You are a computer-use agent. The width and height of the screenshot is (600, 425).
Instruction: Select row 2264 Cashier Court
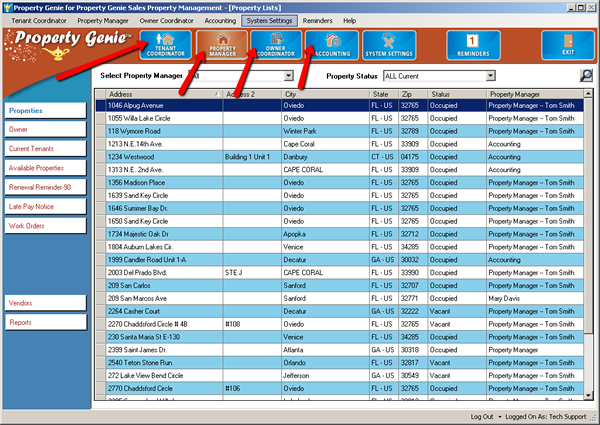point(339,311)
